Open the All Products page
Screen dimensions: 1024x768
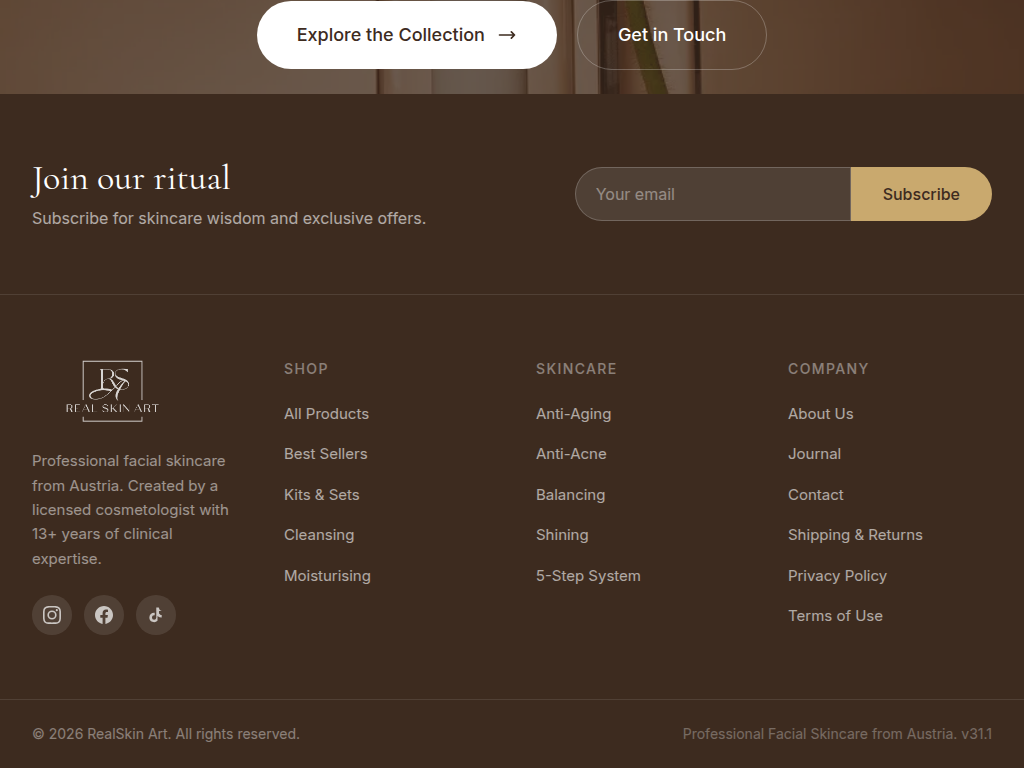point(326,413)
